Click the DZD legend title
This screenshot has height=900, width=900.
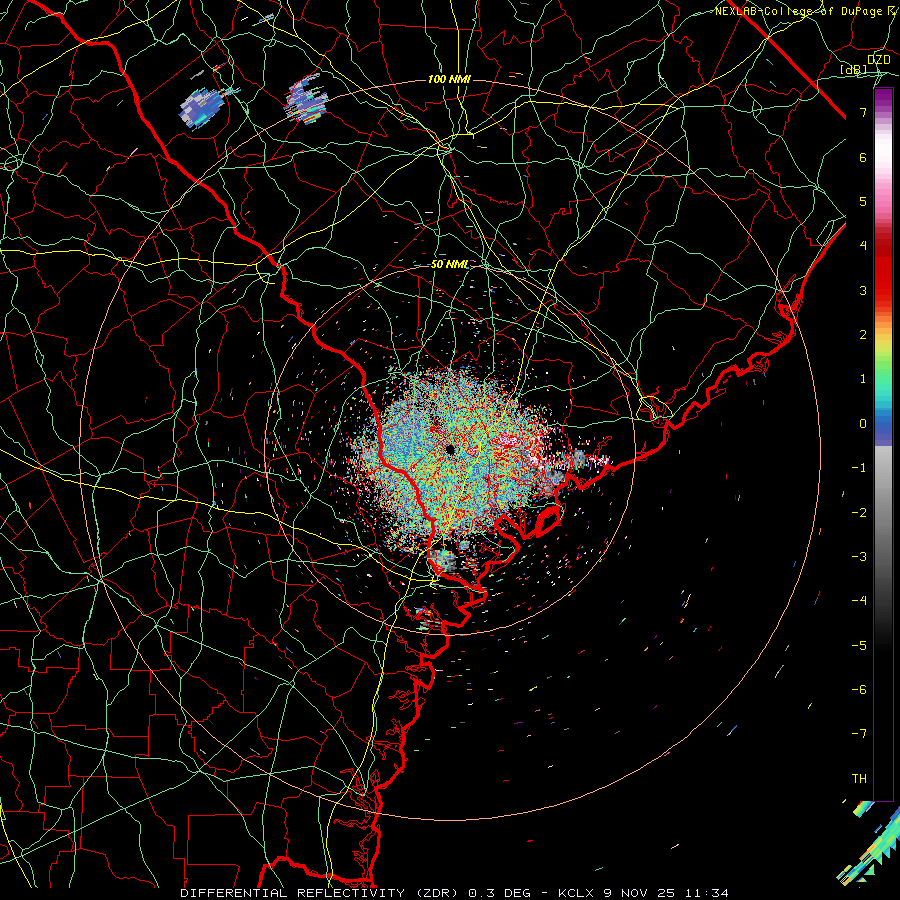pos(879,59)
